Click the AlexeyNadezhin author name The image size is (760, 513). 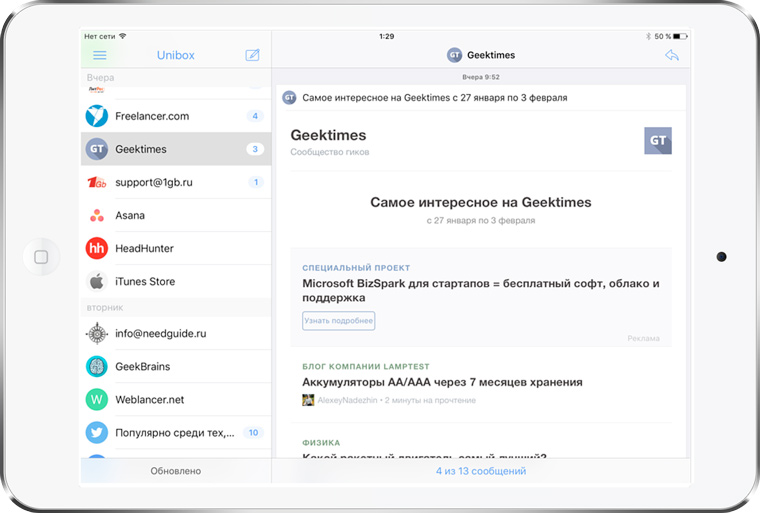[347, 400]
